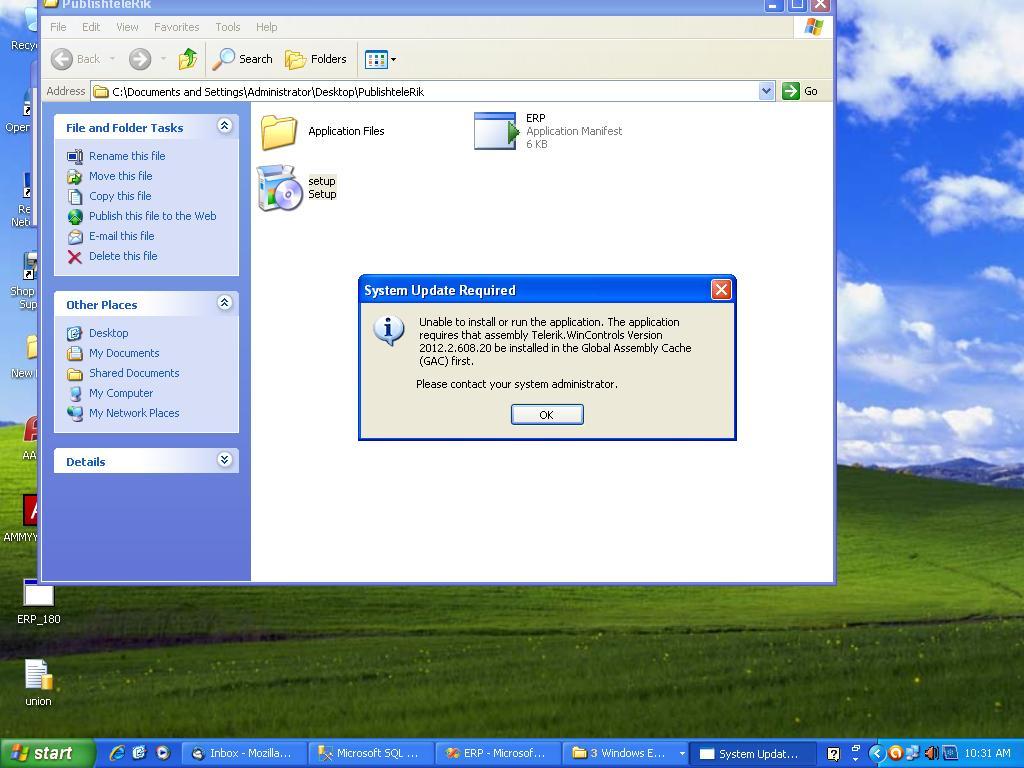Viewport: 1024px width, 768px height.
Task: Switch to Microsoft SQL taskbar button
Action: point(370,754)
